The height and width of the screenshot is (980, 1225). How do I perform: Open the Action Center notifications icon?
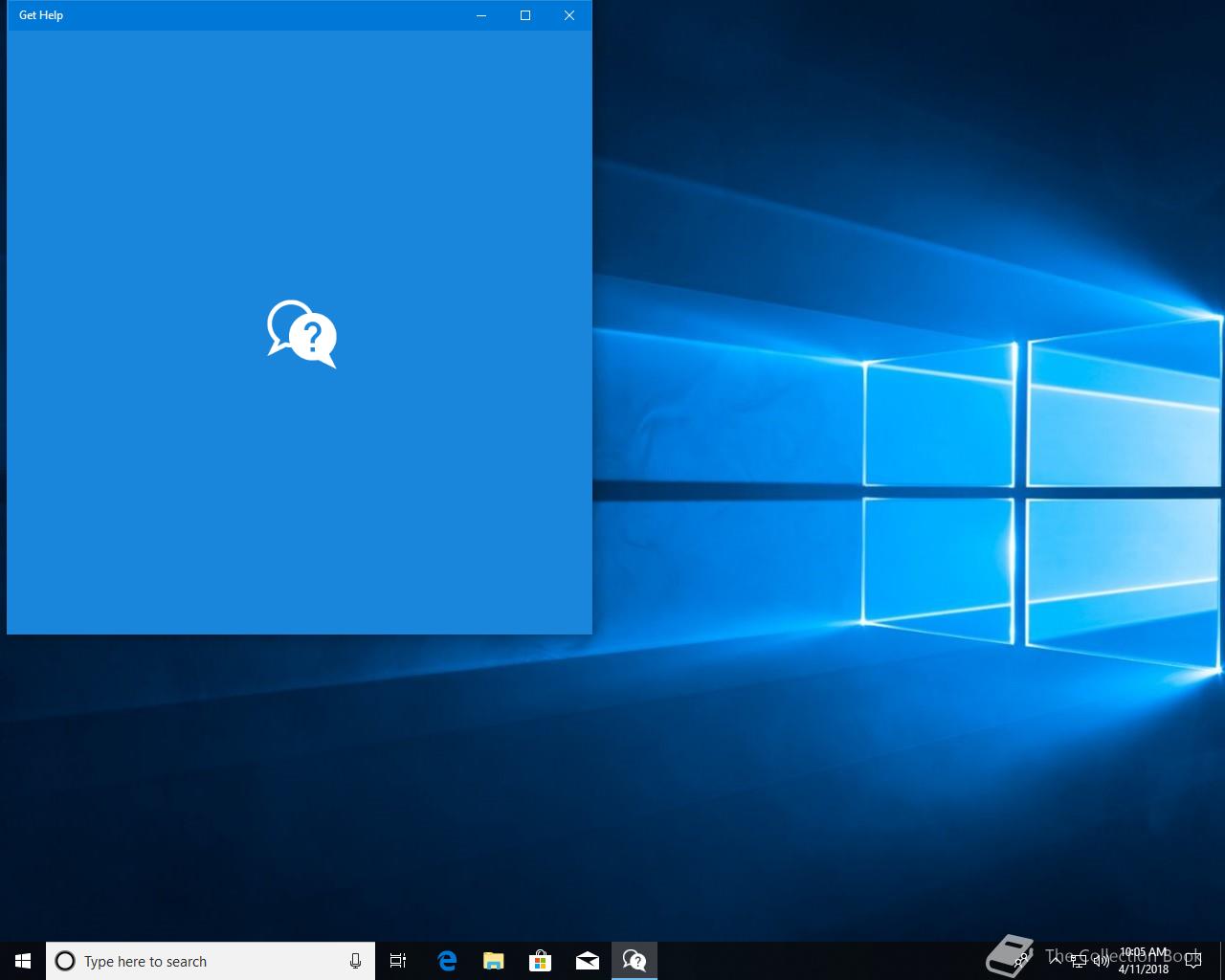click(1192, 961)
